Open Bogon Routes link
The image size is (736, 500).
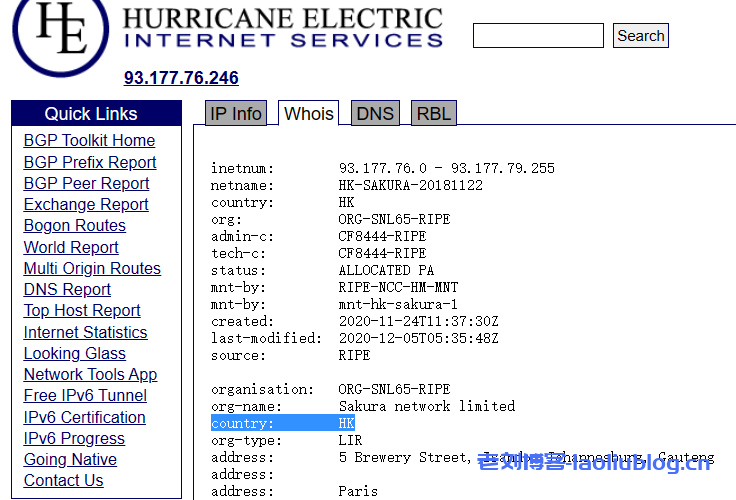pos(75,225)
